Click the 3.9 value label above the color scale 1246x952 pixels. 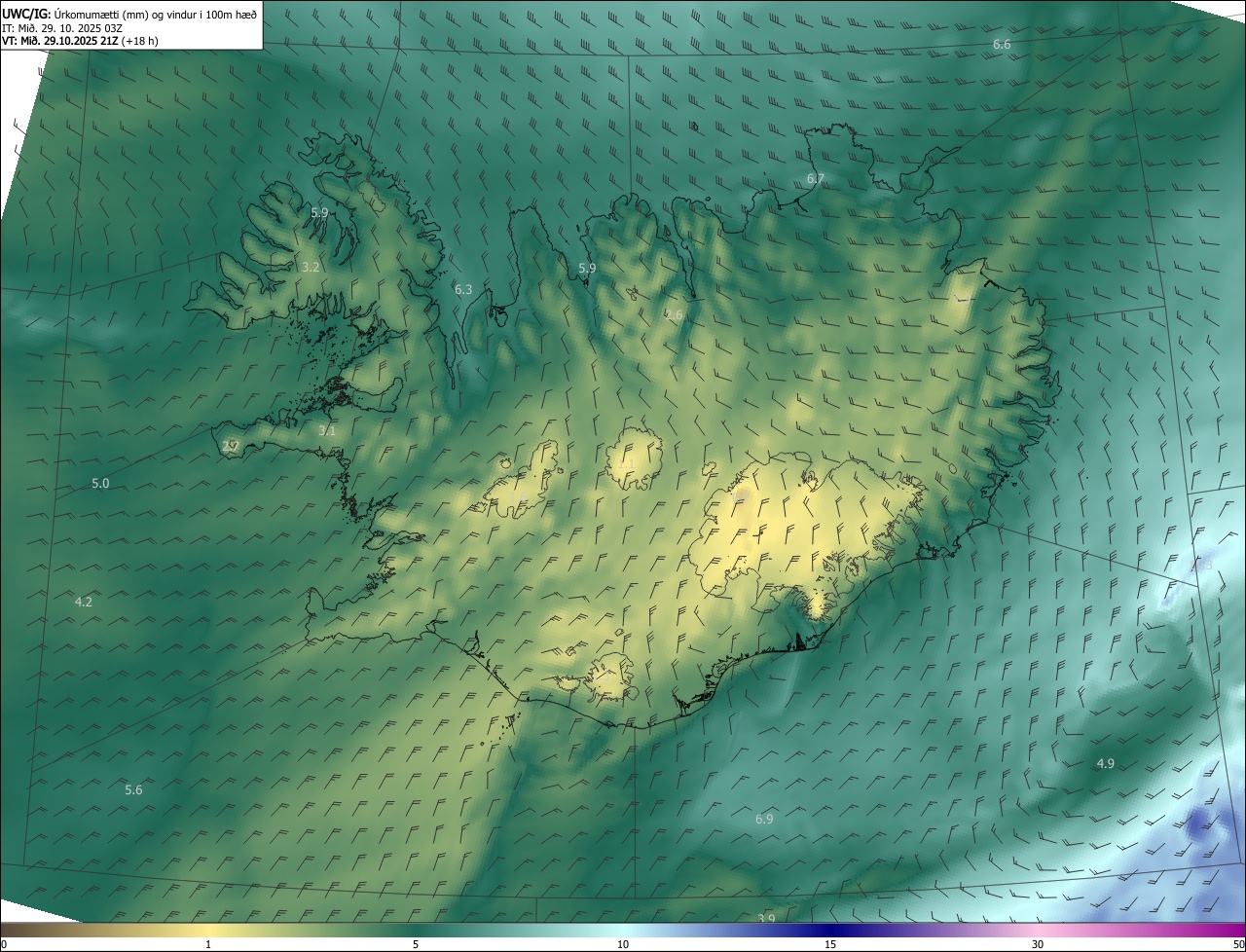tap(766, 919)
